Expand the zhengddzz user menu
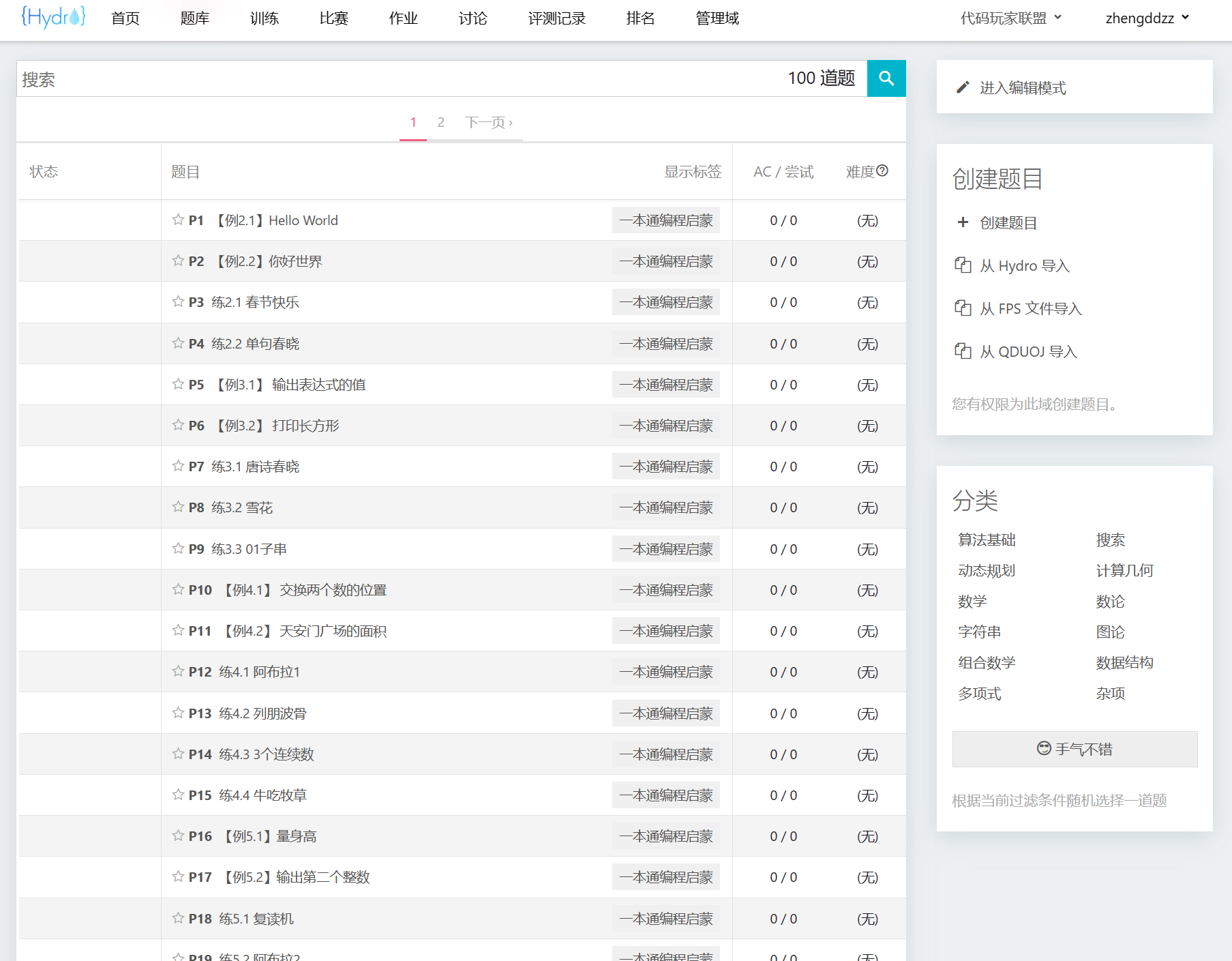Image resolution: width=1232 pixels, height=961 pixels. [x=1147, y=18]
